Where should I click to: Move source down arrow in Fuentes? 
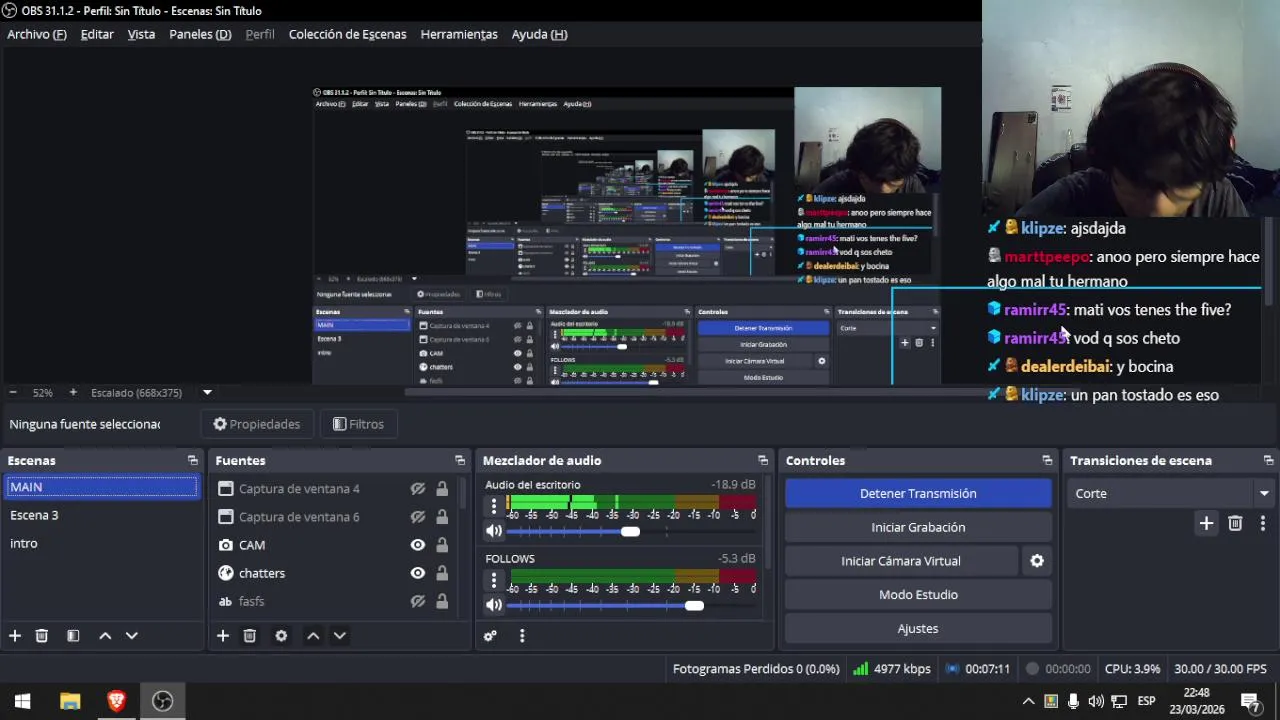339,636
